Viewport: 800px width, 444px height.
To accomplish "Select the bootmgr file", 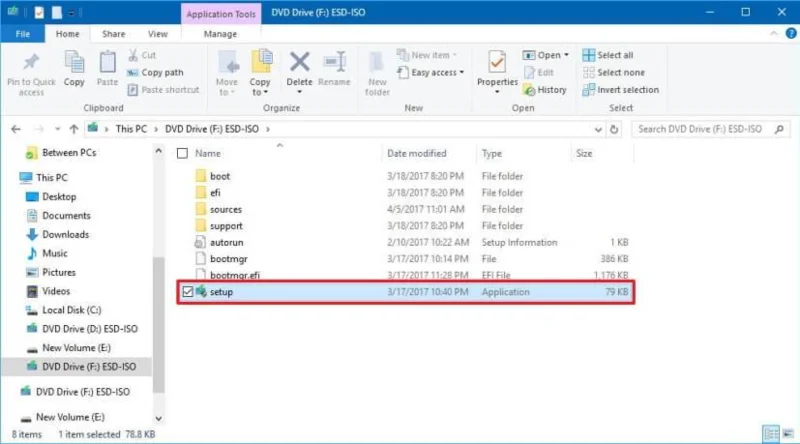I will 229,259.
